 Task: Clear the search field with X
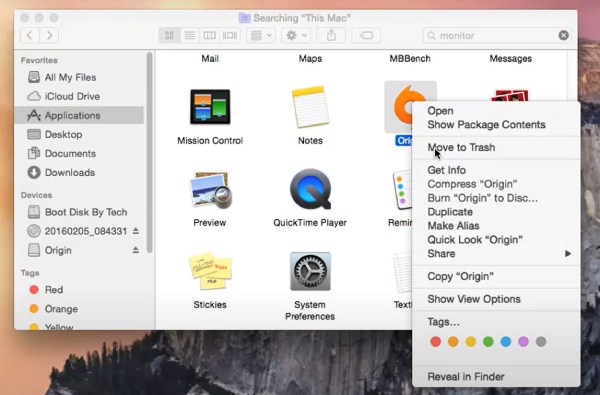563,36
